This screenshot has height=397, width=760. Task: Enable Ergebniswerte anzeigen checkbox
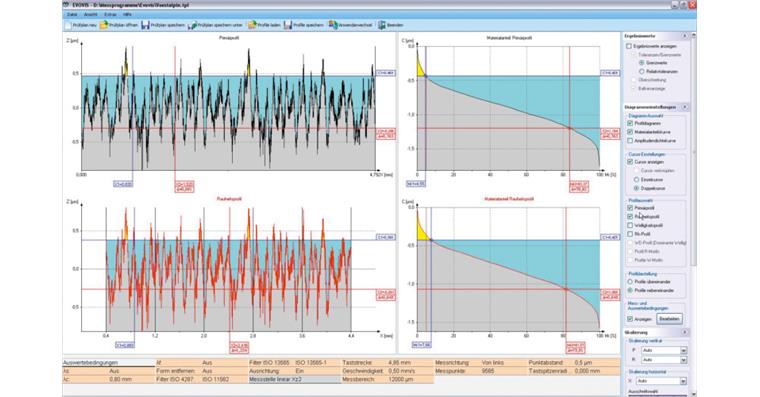pos(629,47)
